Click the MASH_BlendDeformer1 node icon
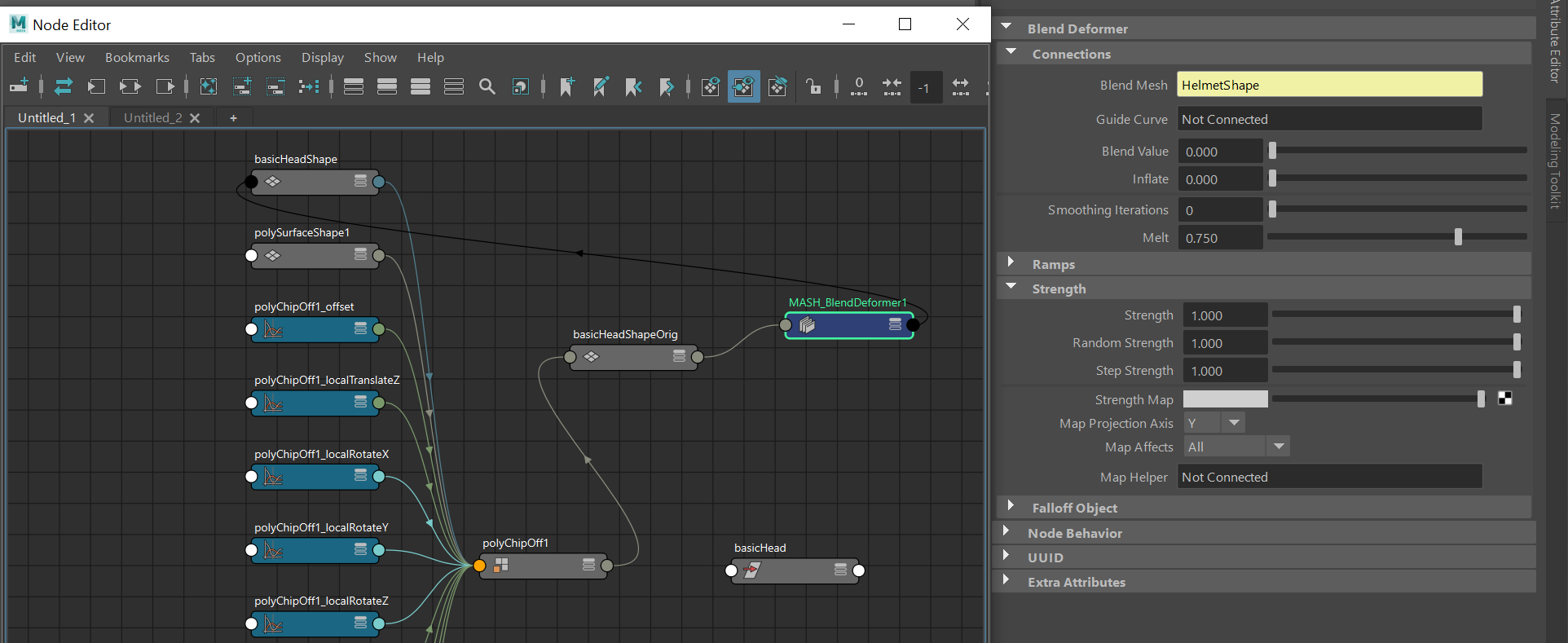 pyautogui.click(x=807, y=325)
